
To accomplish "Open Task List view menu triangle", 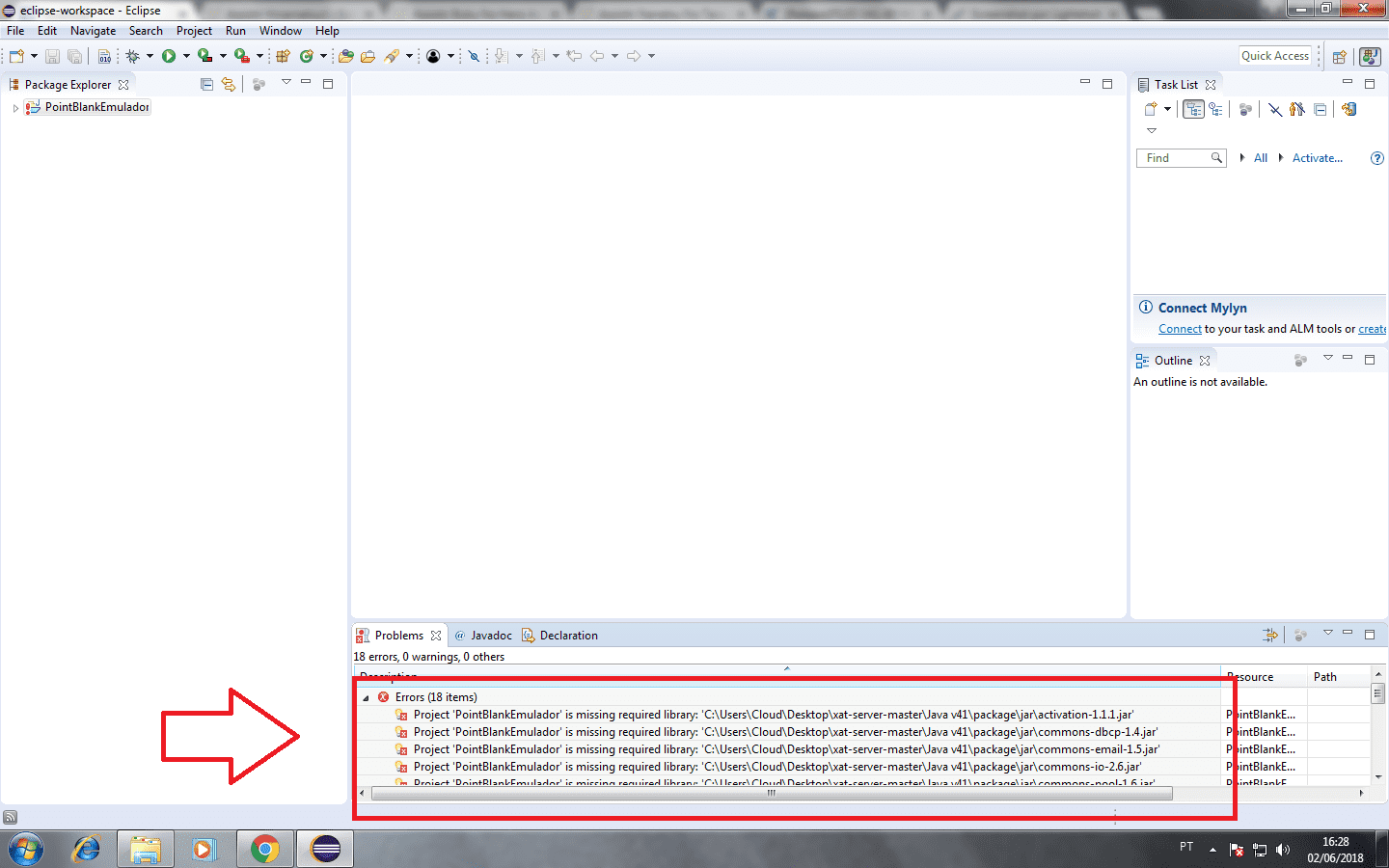I will point(1151,130).
